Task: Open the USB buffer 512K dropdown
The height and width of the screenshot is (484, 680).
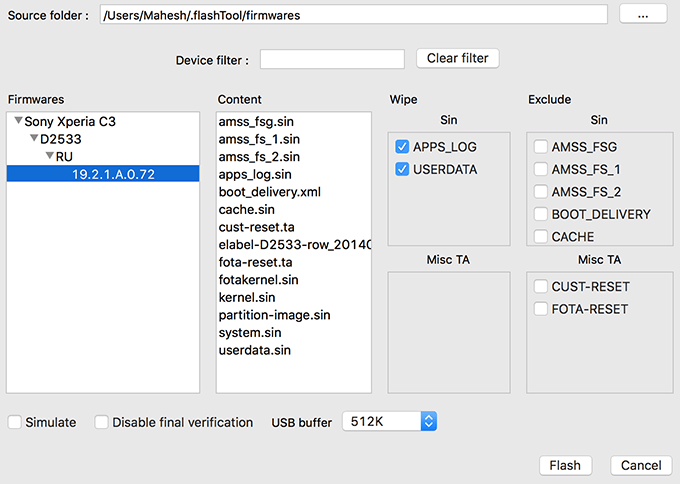Action: [x=390, y=422]
